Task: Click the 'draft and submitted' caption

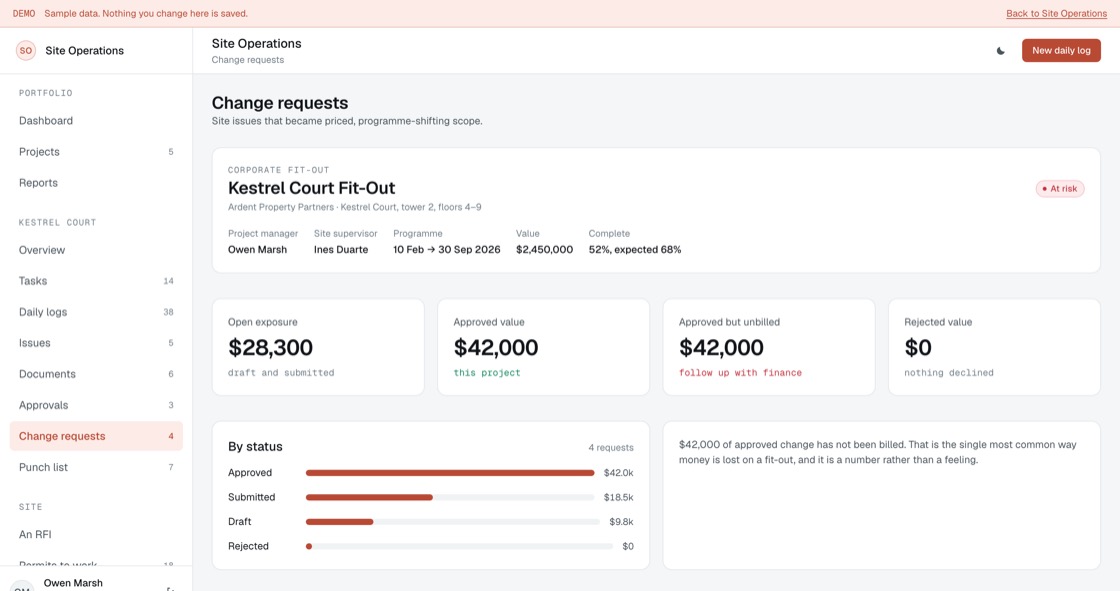Action: pos(281,372)
